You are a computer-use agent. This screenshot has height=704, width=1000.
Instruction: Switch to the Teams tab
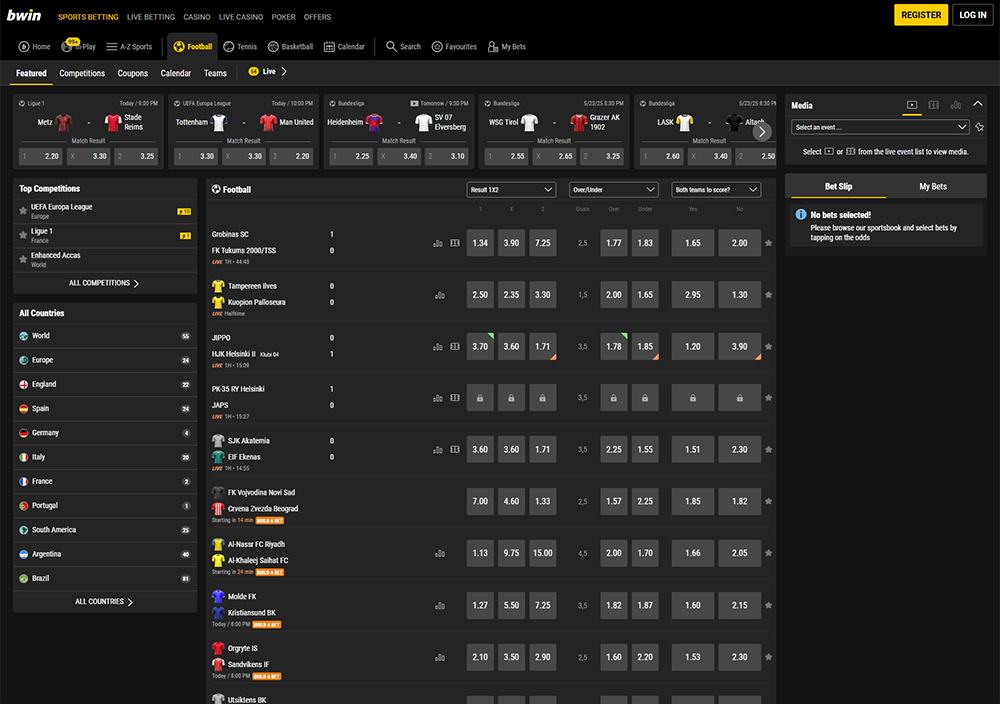215,73
